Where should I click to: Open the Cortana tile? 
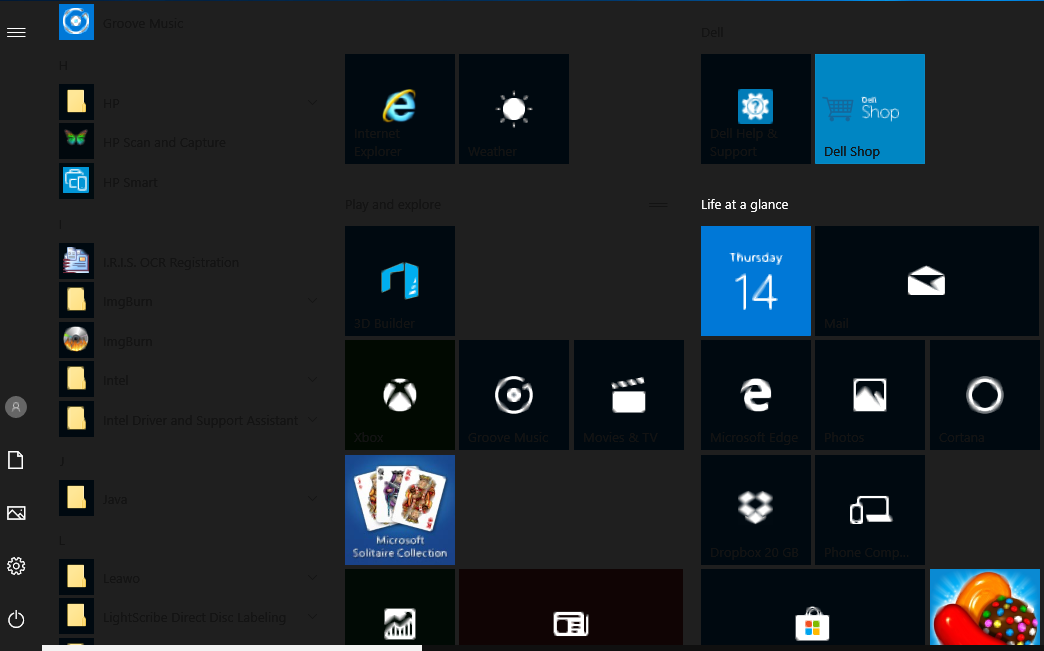pyautogui.click(x=984, y=395)
